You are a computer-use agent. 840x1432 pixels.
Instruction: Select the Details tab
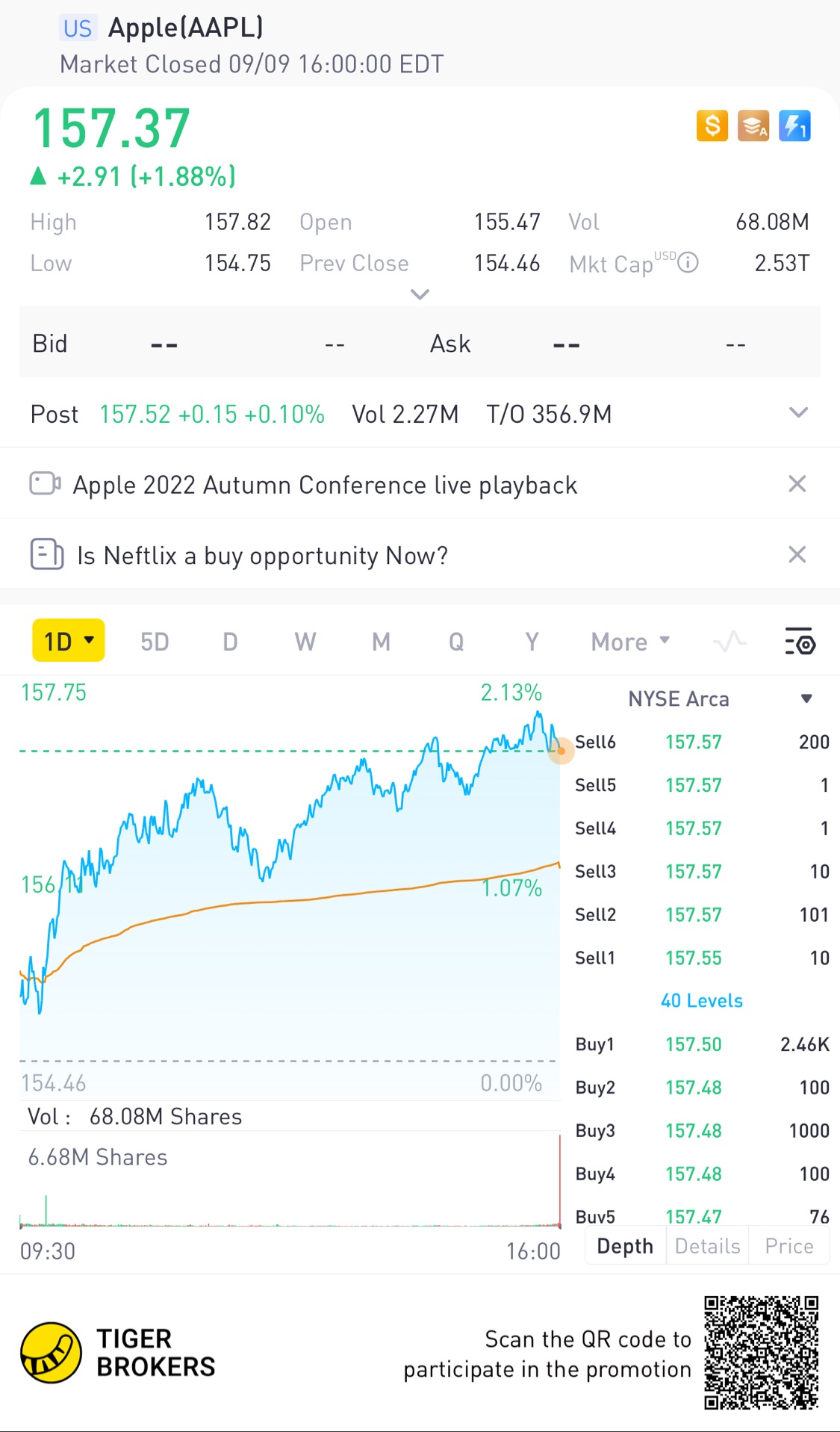(x=707, y=1246)
